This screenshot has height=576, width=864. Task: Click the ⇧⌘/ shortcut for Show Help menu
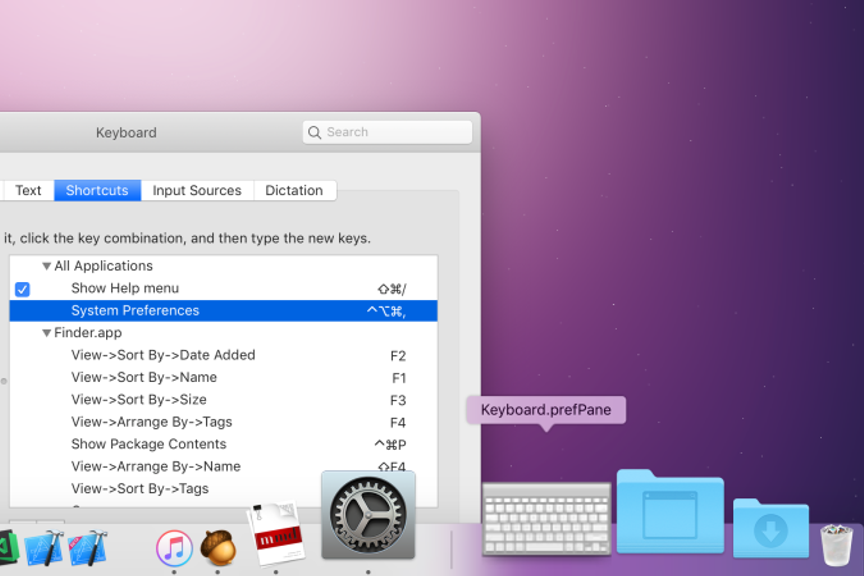click(x=392, y=289)
